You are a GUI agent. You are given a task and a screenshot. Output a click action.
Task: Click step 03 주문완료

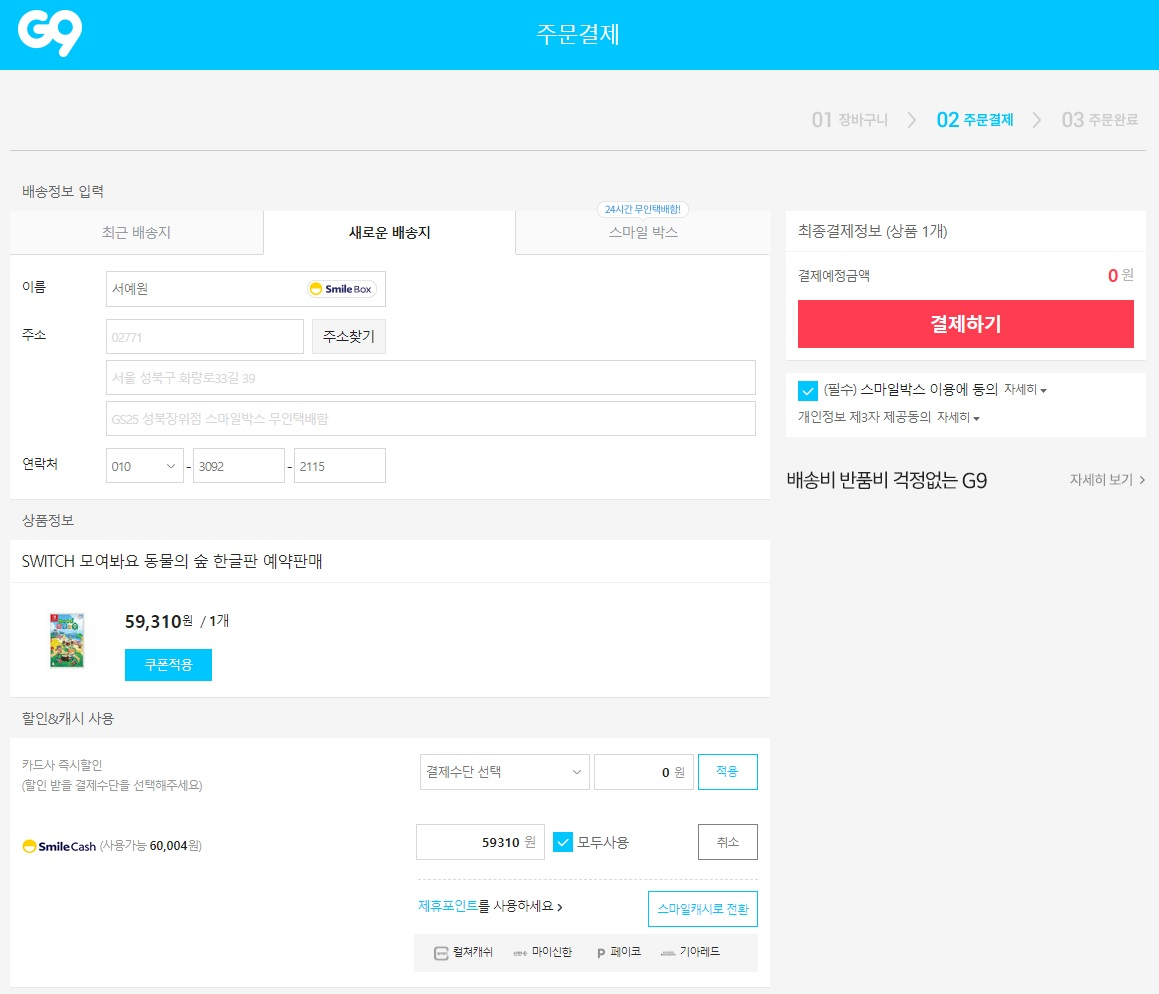pyautogui.click(x=1099, y=120)
